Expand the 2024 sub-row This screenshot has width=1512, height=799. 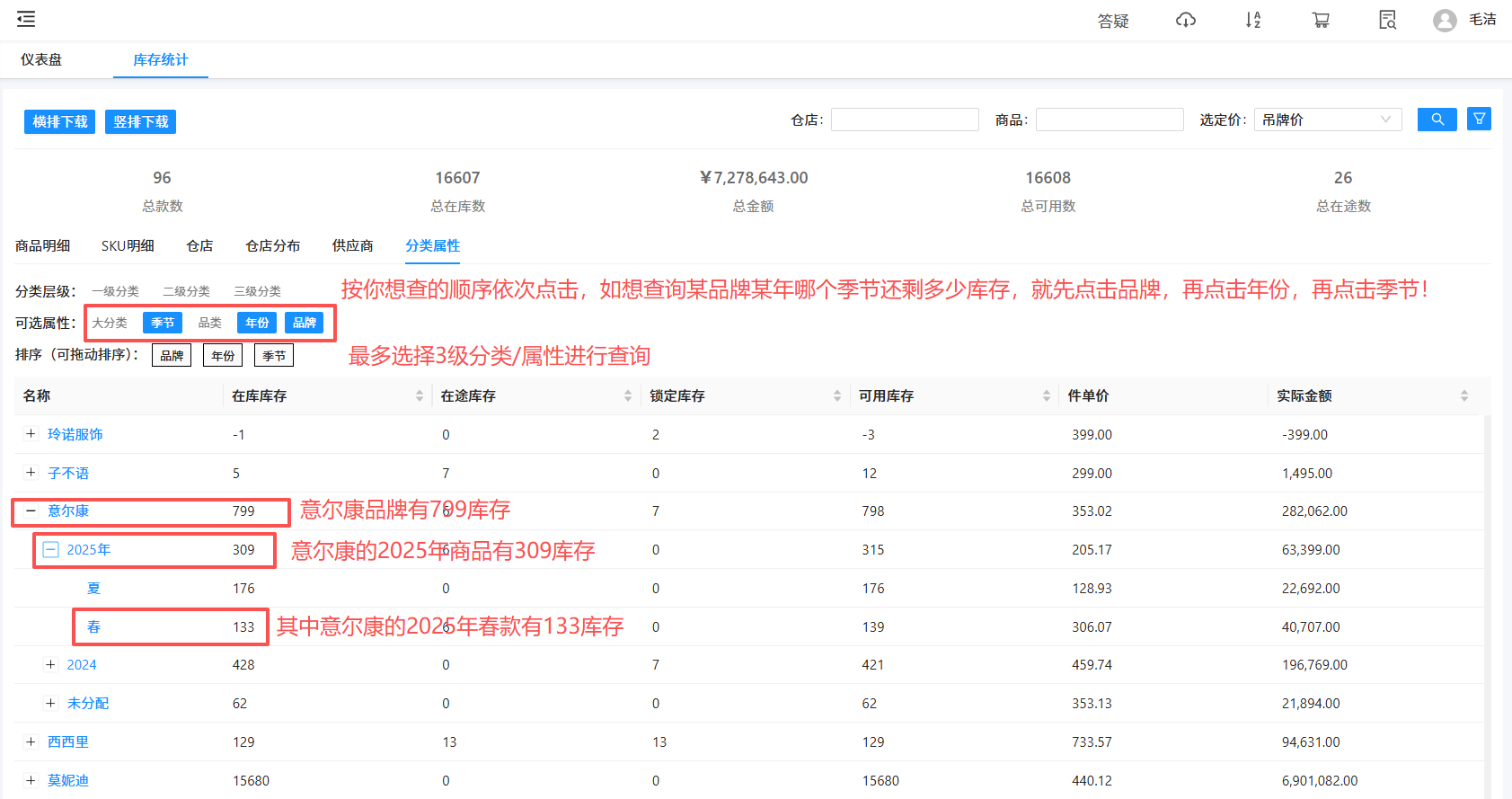(x=50, y=664)
